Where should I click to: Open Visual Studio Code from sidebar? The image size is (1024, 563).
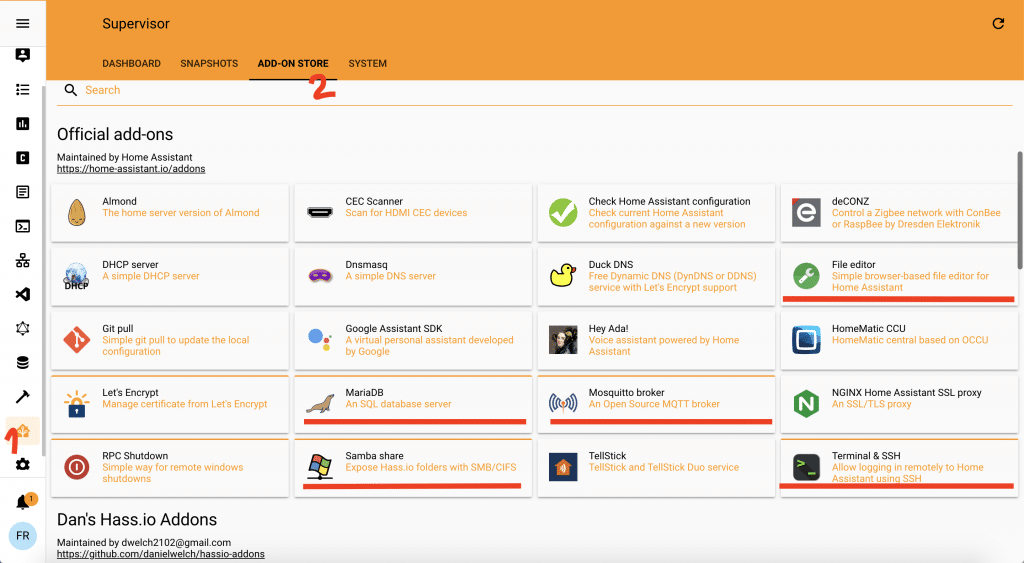(x=22, y=294)
